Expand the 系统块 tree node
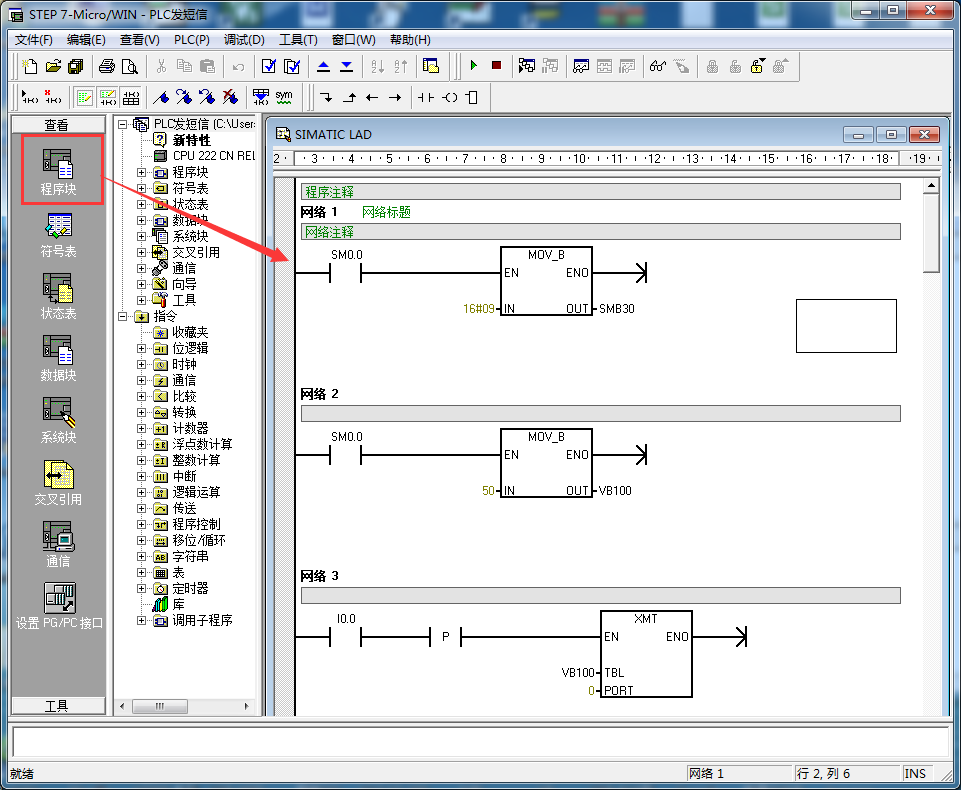 pyautogui.click(x=142, y=236)
